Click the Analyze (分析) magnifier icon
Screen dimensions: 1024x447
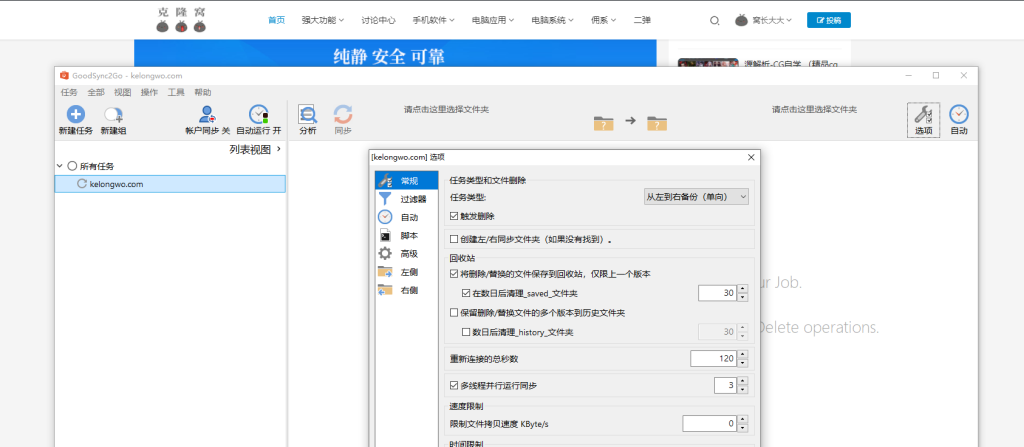(x=308, y=114)
